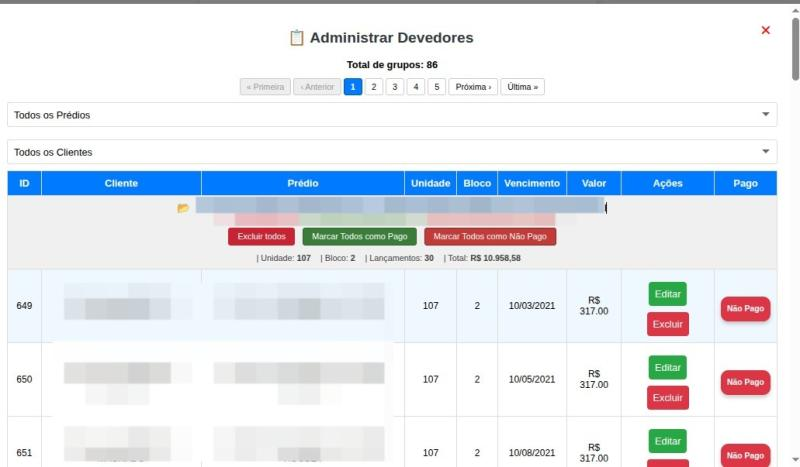Click the Vencimento column header
Image resolution: width=800 pixels, height=467 pixels.
tap(532, 183)
